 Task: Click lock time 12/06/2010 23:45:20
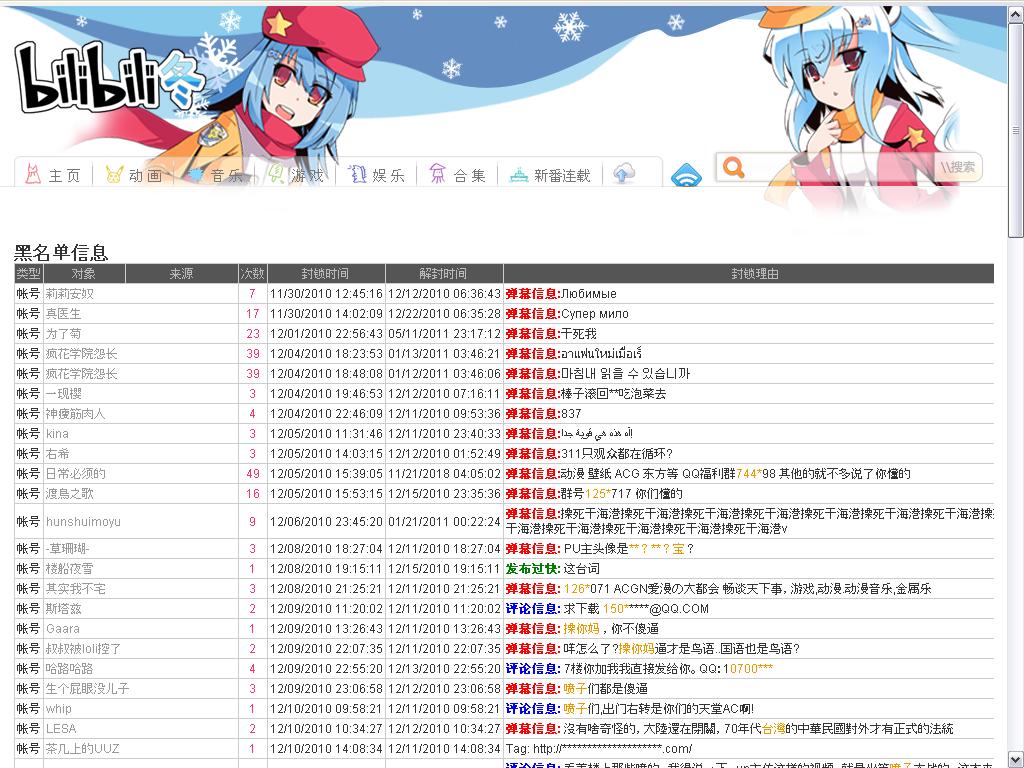point(326,522)
